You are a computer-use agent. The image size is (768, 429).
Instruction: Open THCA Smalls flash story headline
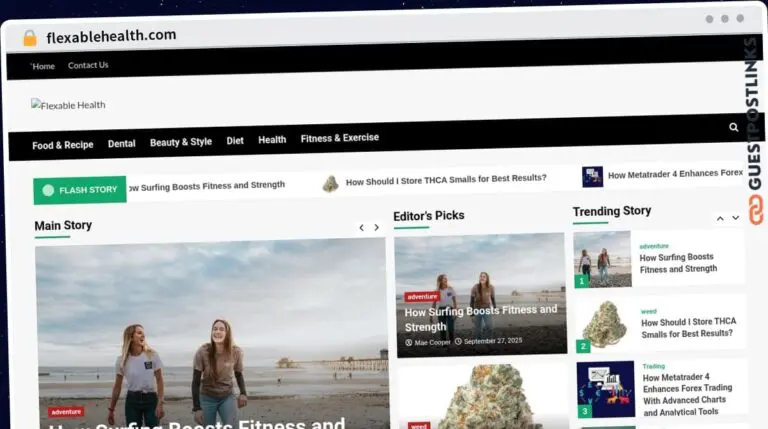446,179
